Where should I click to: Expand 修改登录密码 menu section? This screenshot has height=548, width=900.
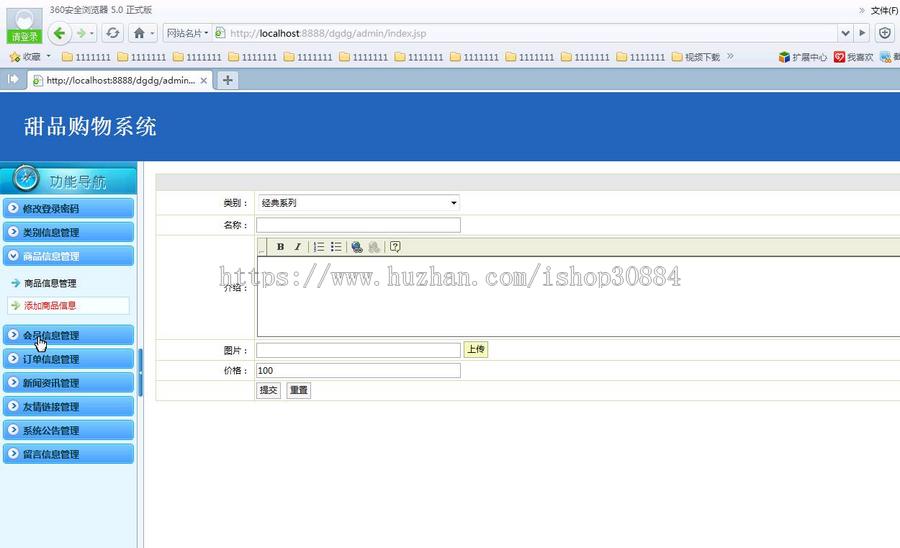coord(68,208)
